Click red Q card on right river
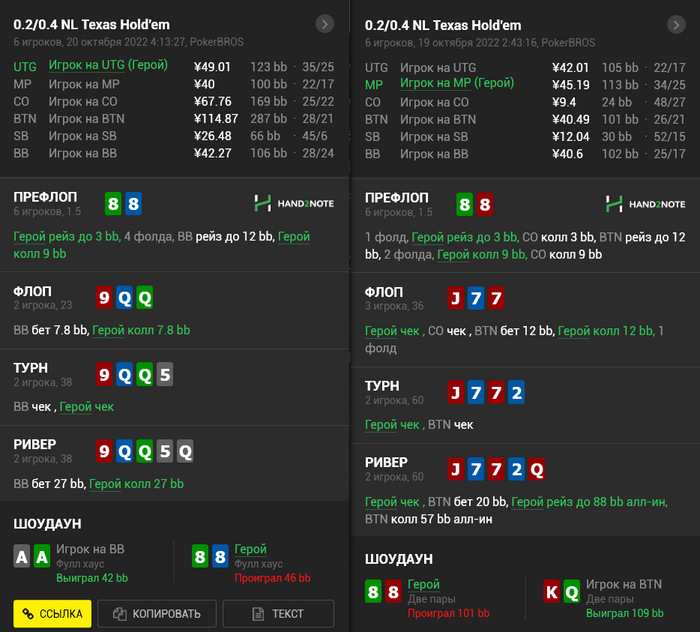Image resolution: width=700 pixels, height=632 pixels. pos(537,470)
